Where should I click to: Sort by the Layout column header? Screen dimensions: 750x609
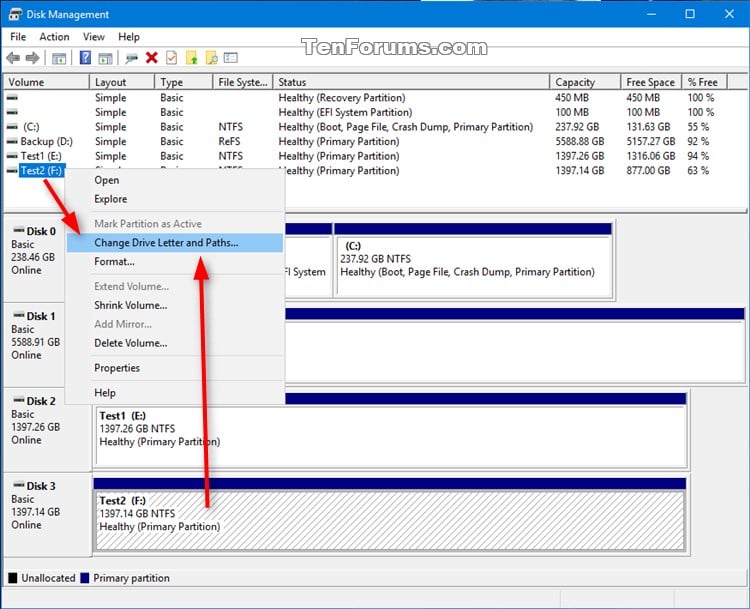[122, 82]
